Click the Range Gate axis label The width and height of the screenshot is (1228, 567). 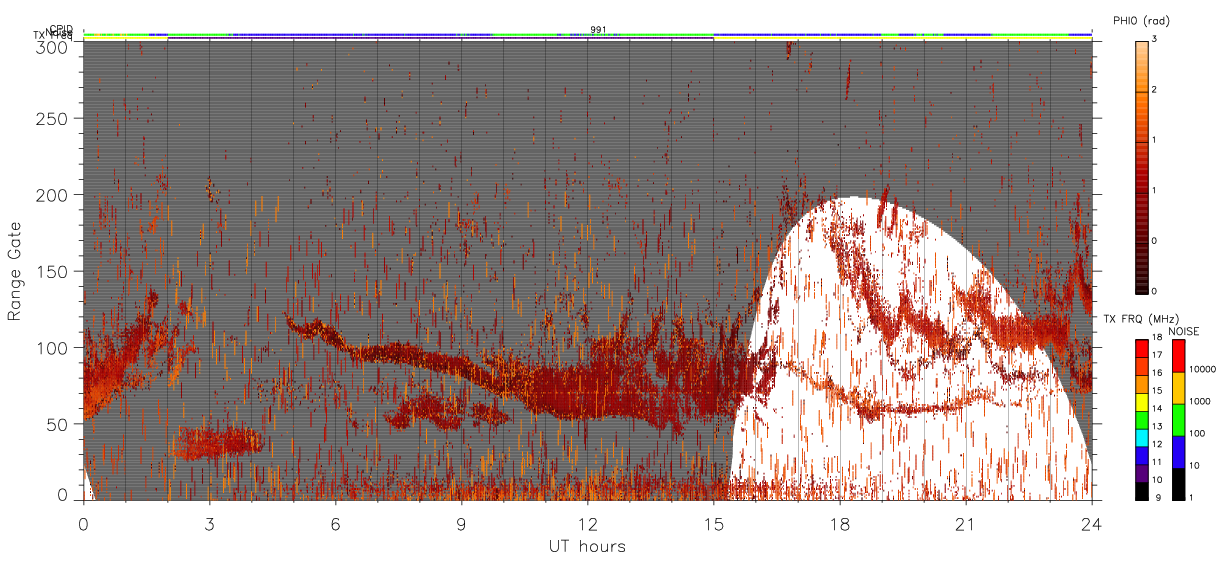coord(15,272)
